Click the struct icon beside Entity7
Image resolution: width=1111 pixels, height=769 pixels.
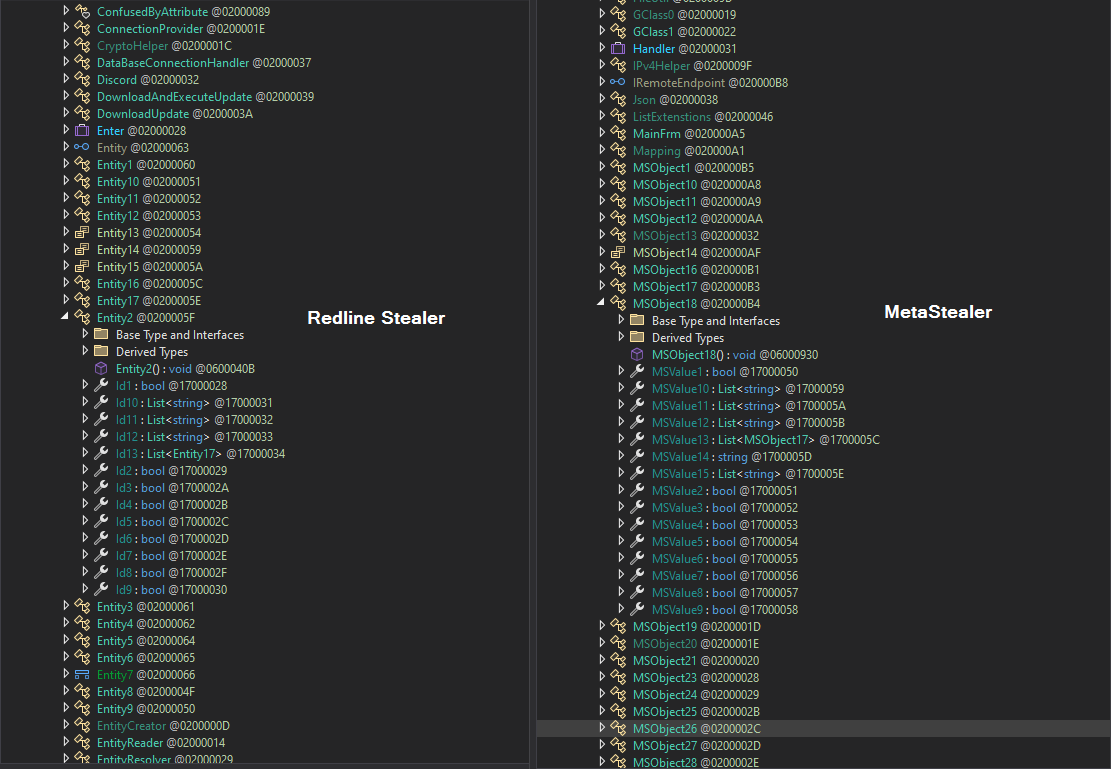[x=82, y=675]
